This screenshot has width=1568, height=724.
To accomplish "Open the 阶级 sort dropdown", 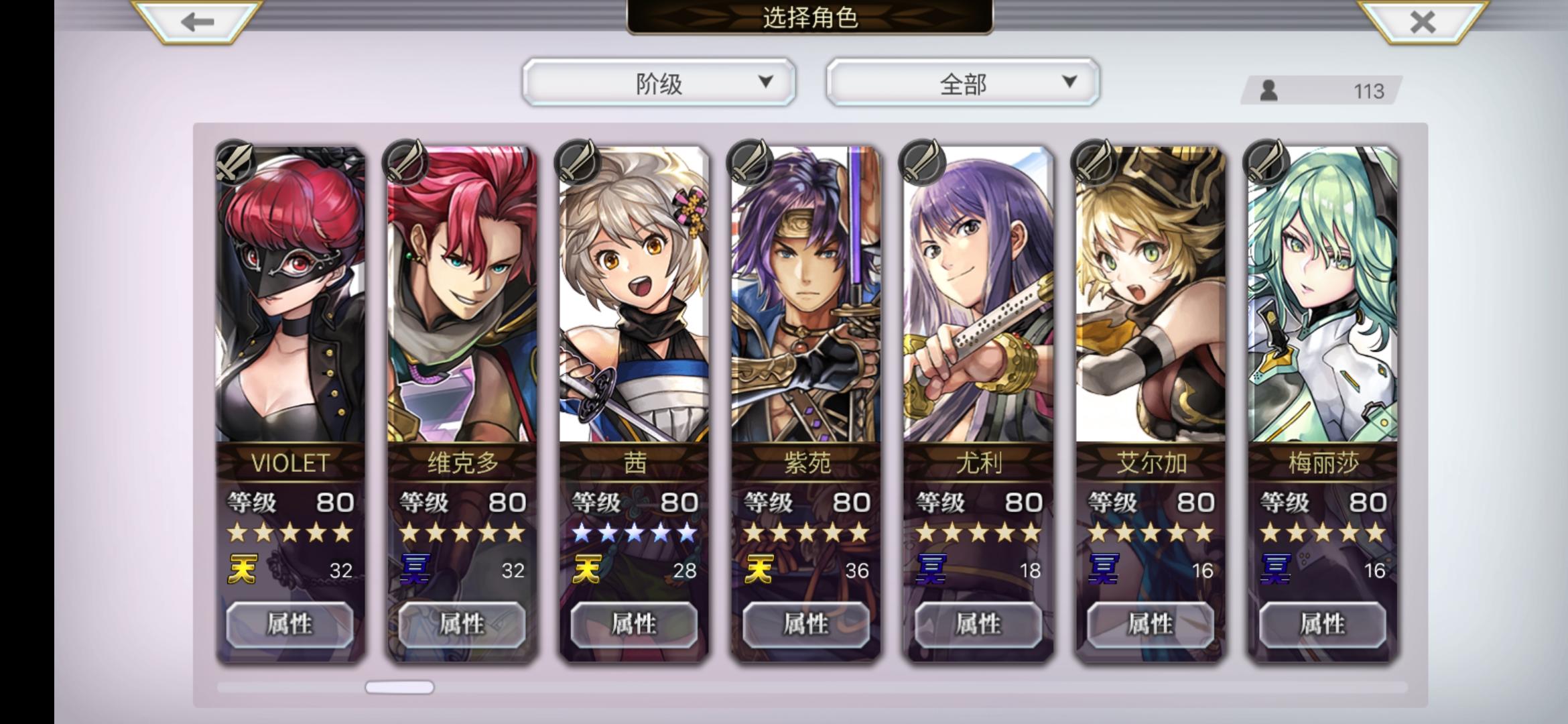I will coord(659,82).
